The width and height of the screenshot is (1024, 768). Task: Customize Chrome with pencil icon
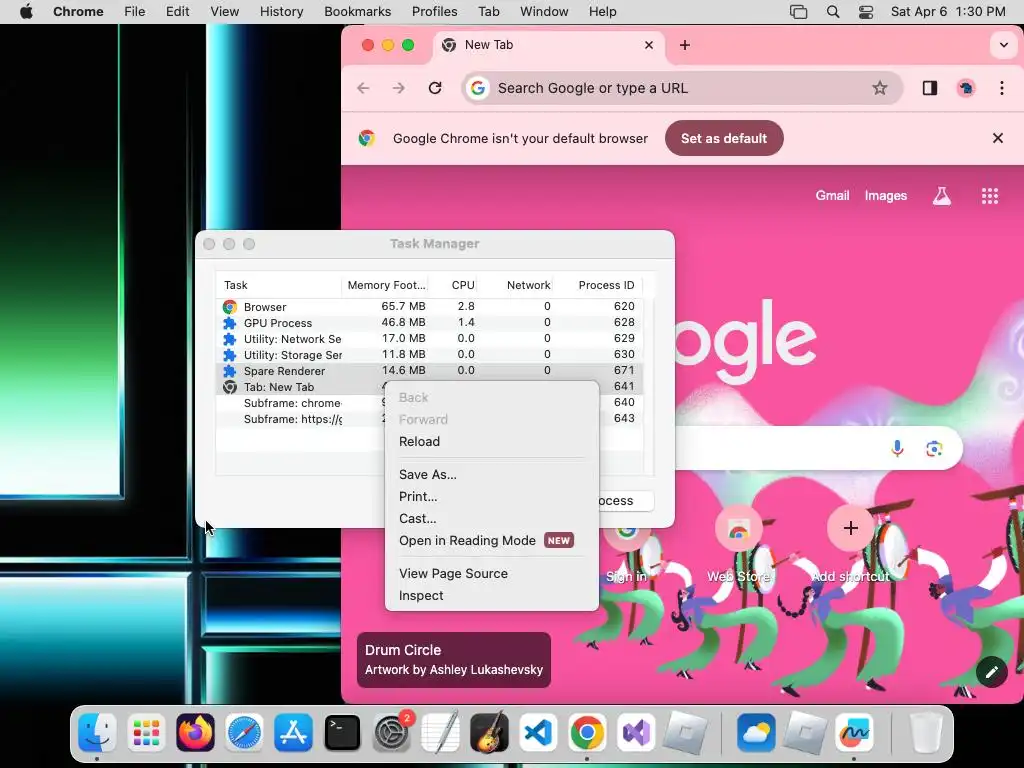[x=991, y=672]
